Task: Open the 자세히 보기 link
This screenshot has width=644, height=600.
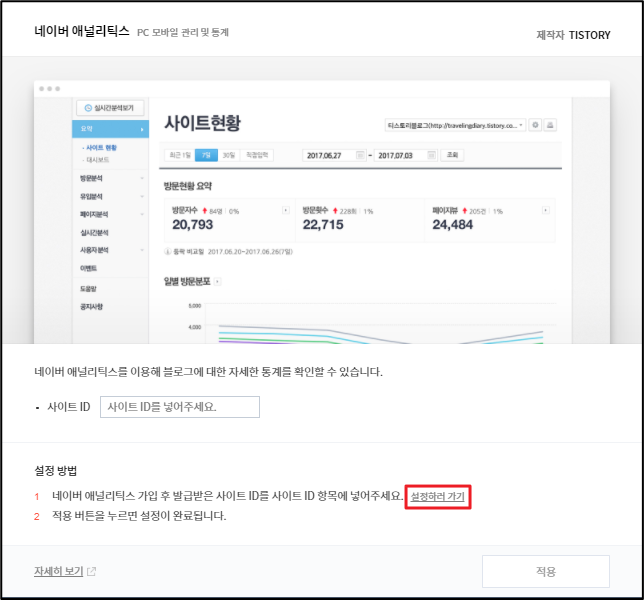Action: click(59, 571)
